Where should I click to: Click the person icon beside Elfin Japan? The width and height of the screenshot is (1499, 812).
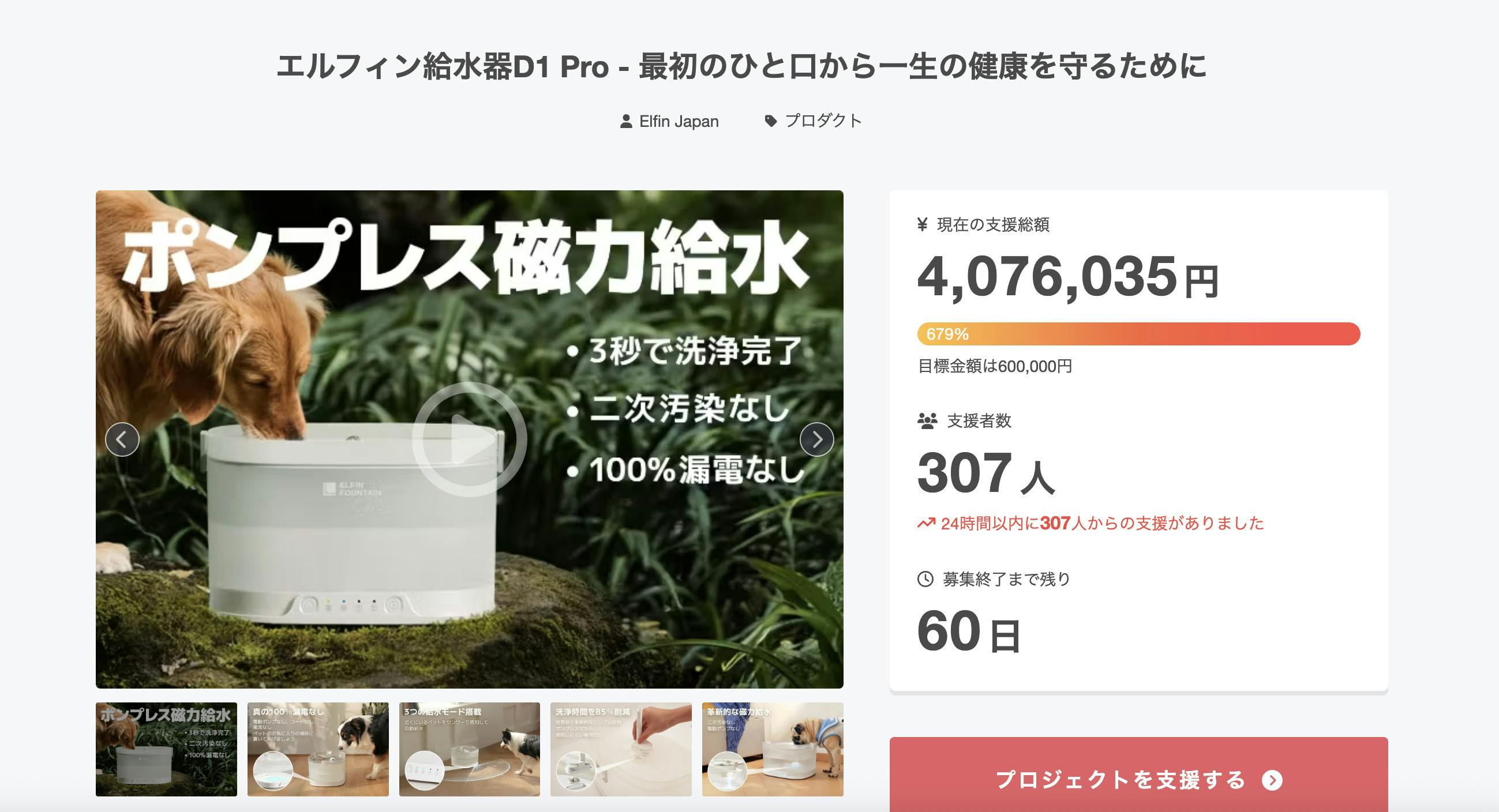626,122
